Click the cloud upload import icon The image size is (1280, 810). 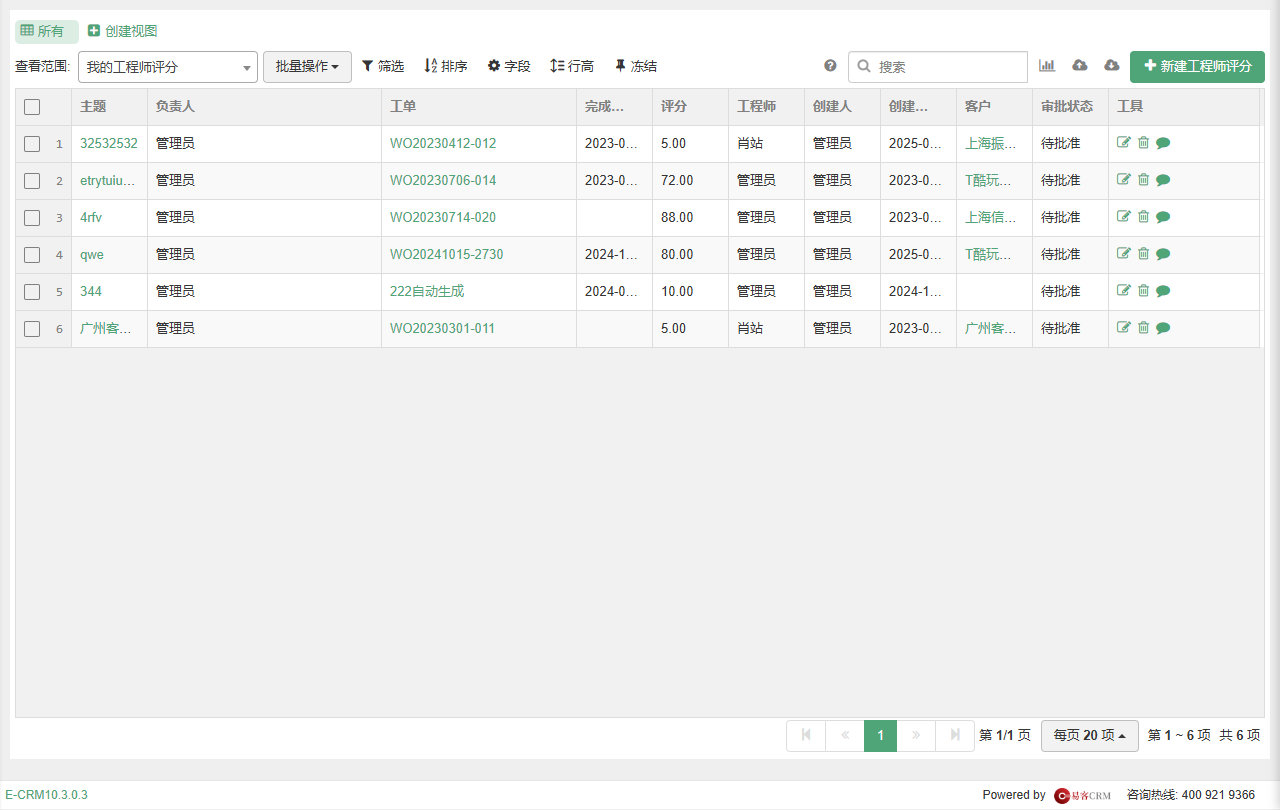pyautogui.click(x=1080, y=66)
